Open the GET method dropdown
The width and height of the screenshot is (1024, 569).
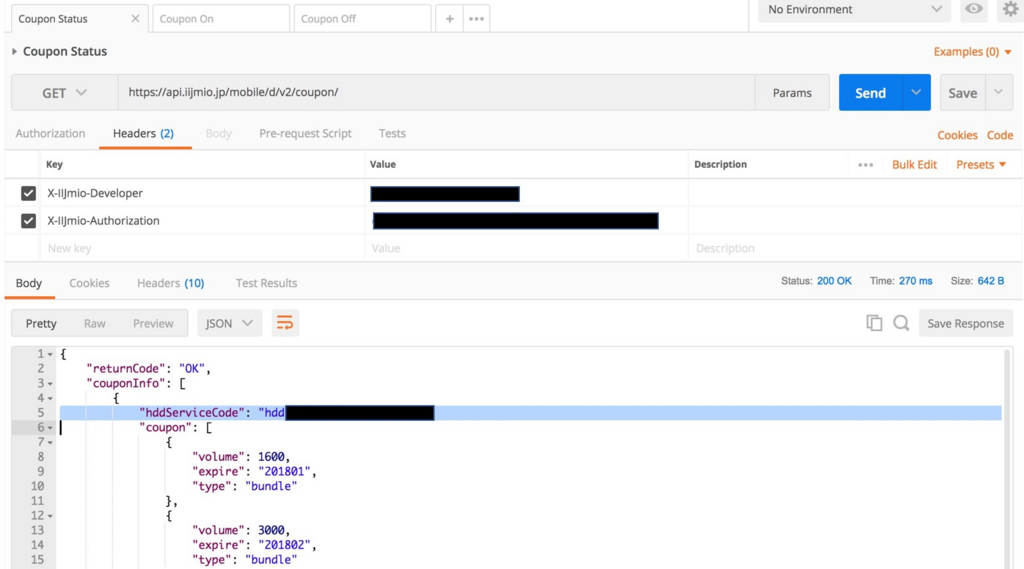(x=64, y=93)
